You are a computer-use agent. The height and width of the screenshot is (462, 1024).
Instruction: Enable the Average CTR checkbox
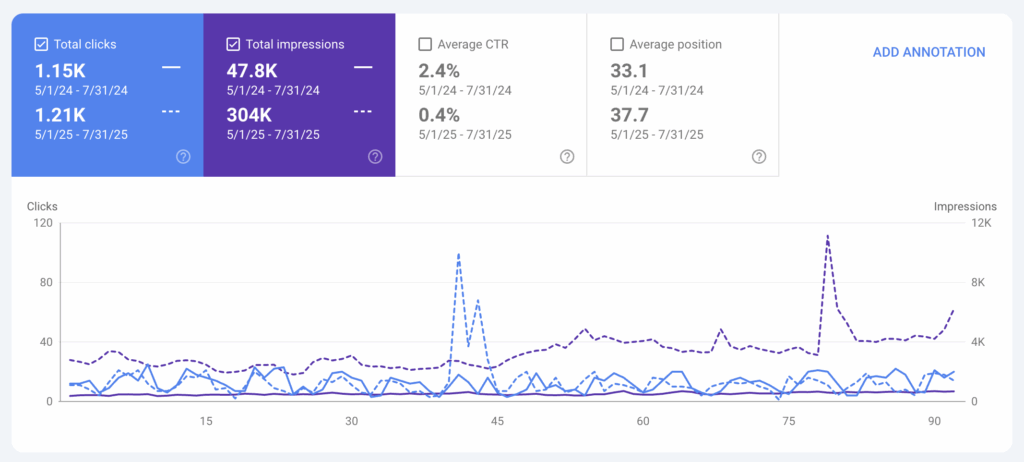pos(424,44)
